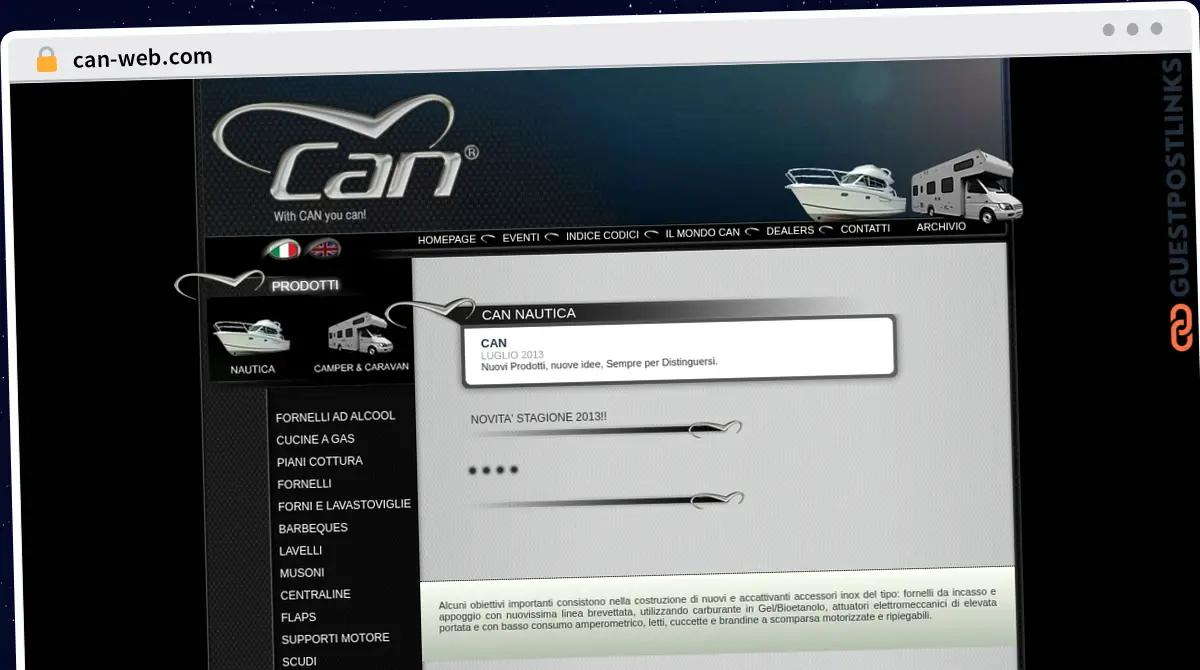
Task: Click the four dots entry
Action: 493,469
